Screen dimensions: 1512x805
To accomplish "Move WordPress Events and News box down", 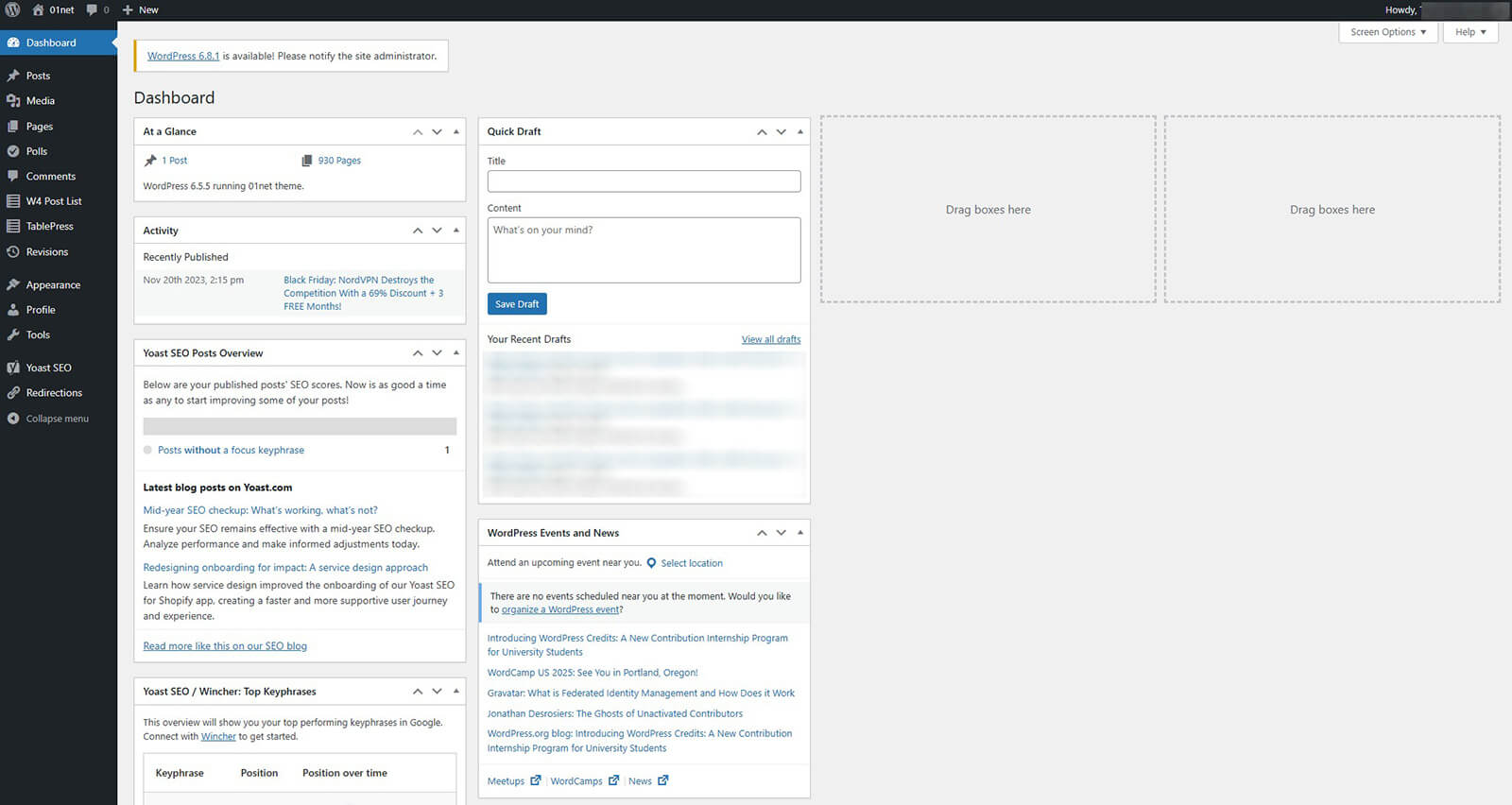I will pyautogui.click(x=781, y=533).
